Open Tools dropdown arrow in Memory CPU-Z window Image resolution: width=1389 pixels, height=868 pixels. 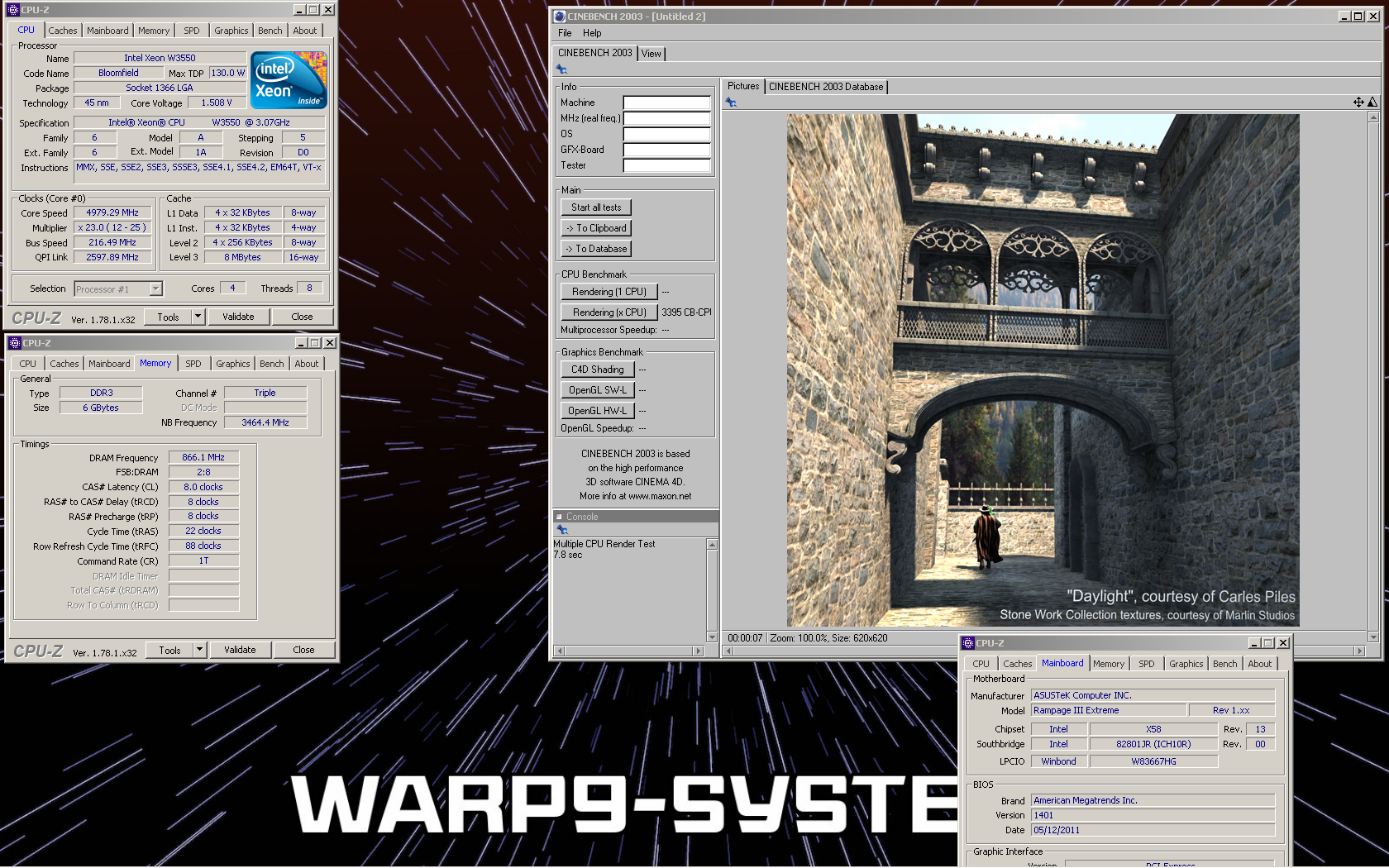(199, 650)
